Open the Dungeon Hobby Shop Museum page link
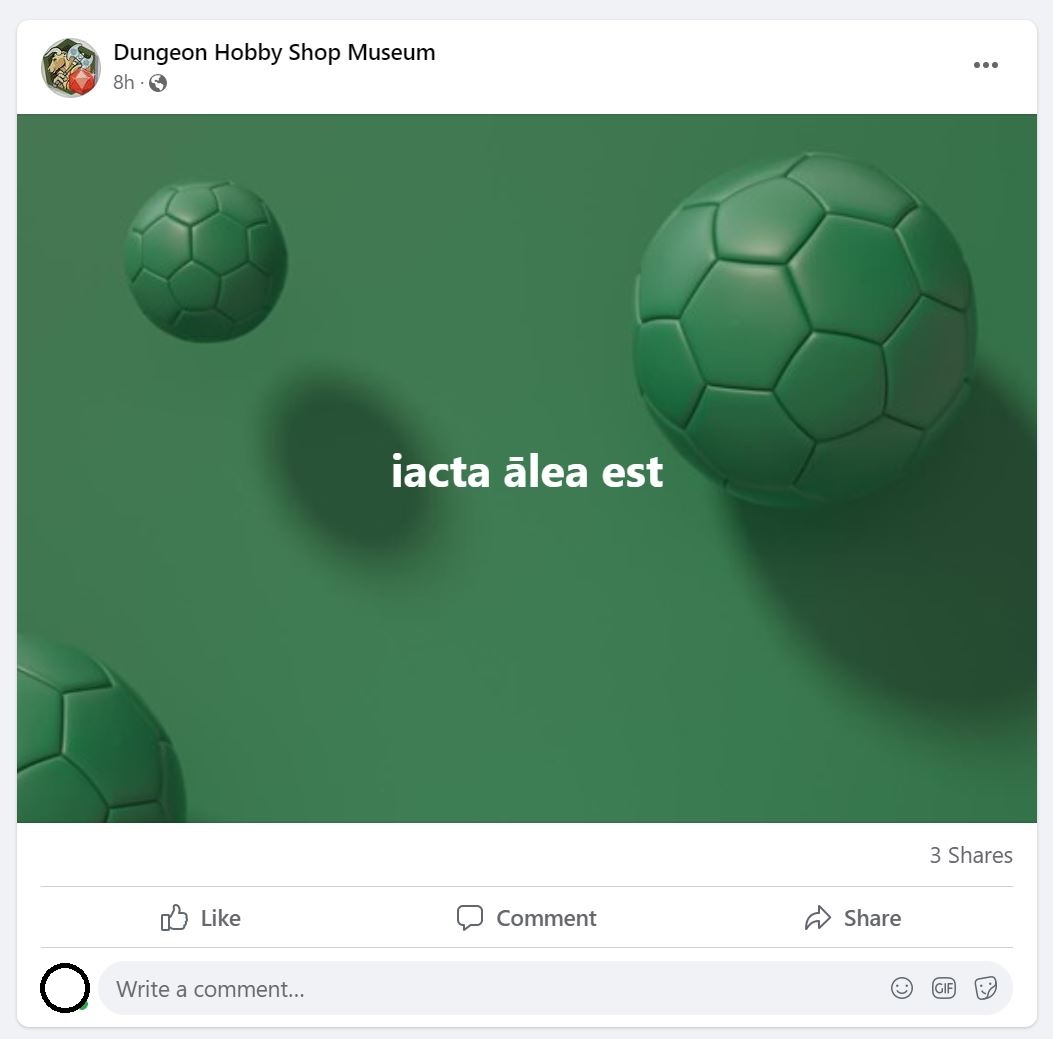1053x1039 pixels. pos(274,52)
